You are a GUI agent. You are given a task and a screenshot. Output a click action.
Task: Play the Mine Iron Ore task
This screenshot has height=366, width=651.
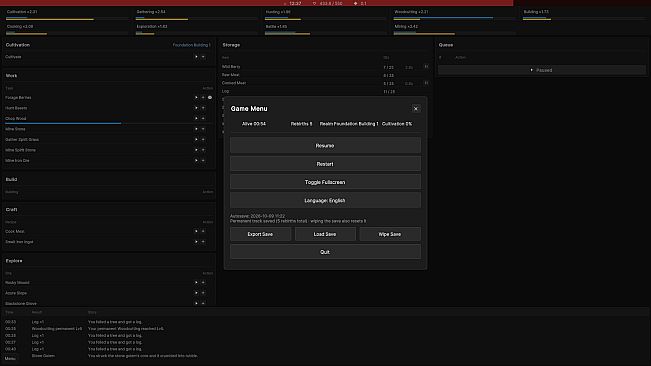point(196,161)
